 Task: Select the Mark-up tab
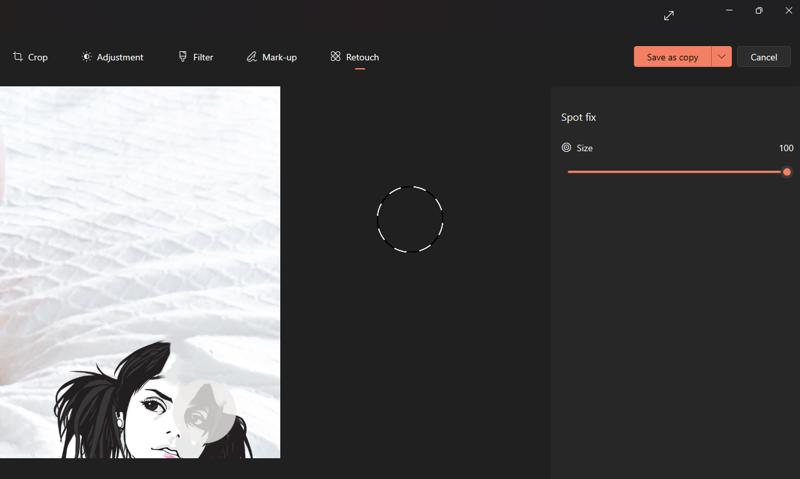tap(272, 57)
